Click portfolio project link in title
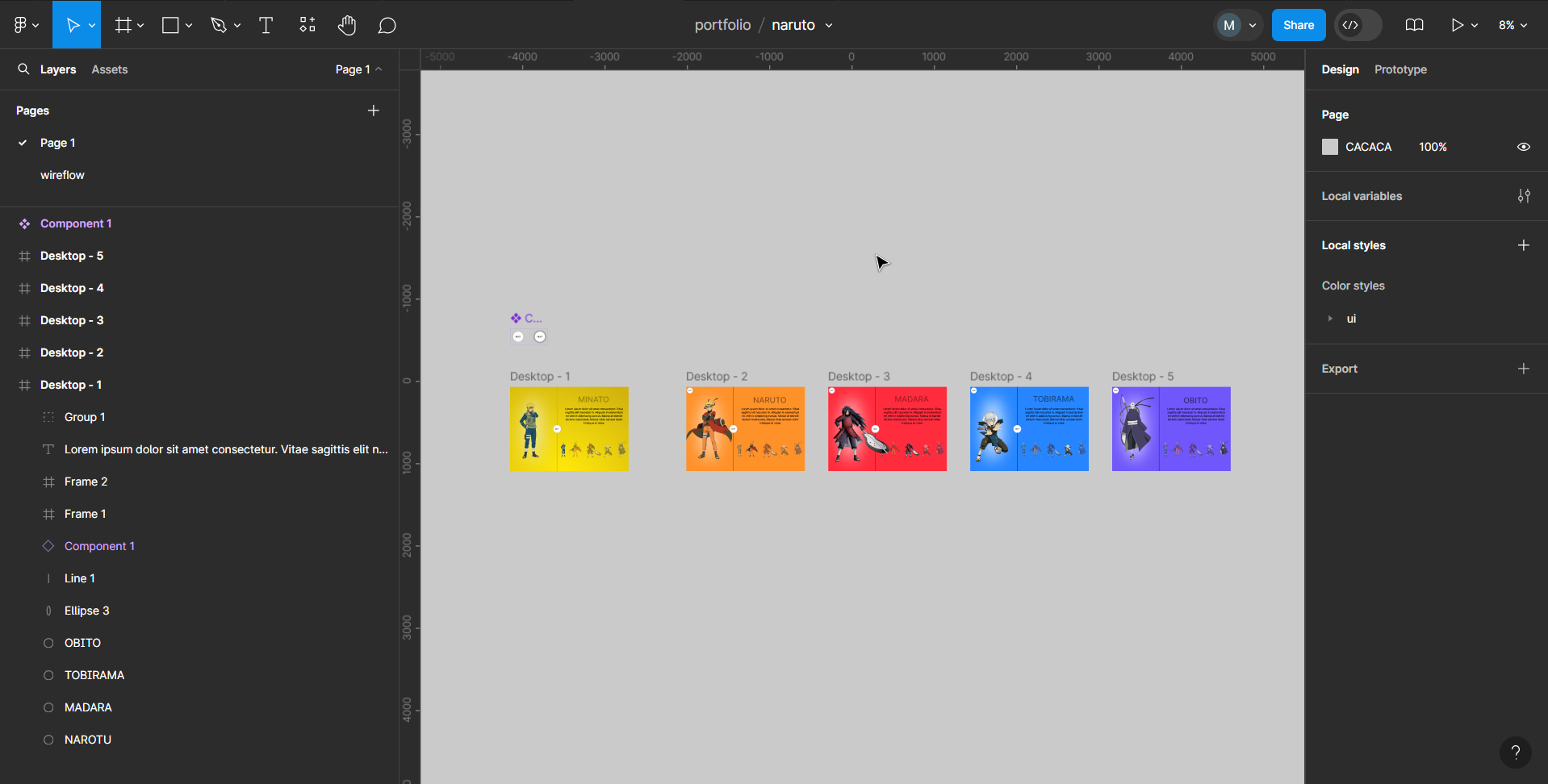 [722, 25]
